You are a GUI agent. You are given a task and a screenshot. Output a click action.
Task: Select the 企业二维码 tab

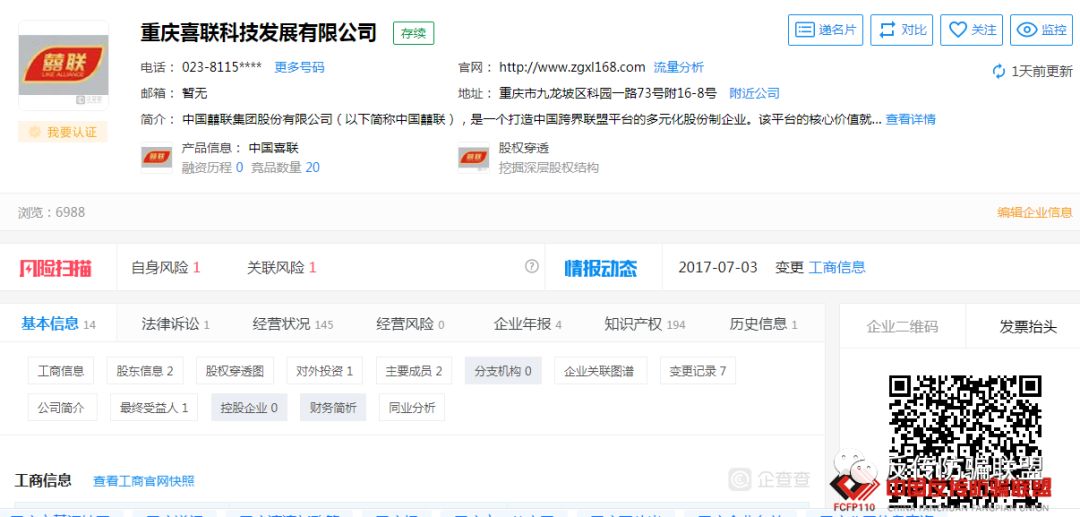pyautogui.click(x=902, y=326)
